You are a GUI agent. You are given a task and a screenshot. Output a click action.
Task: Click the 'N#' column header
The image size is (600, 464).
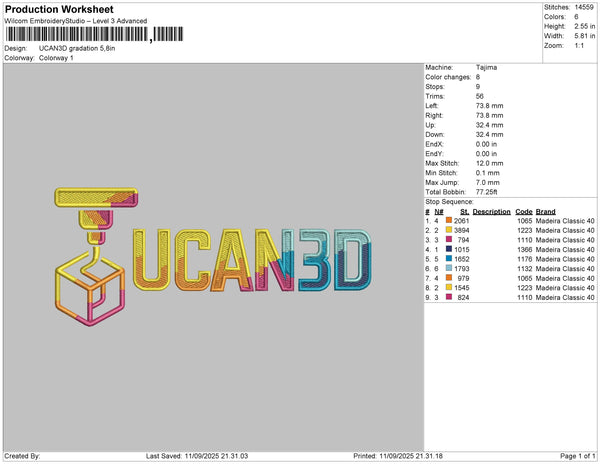click(x=439, y=212)
